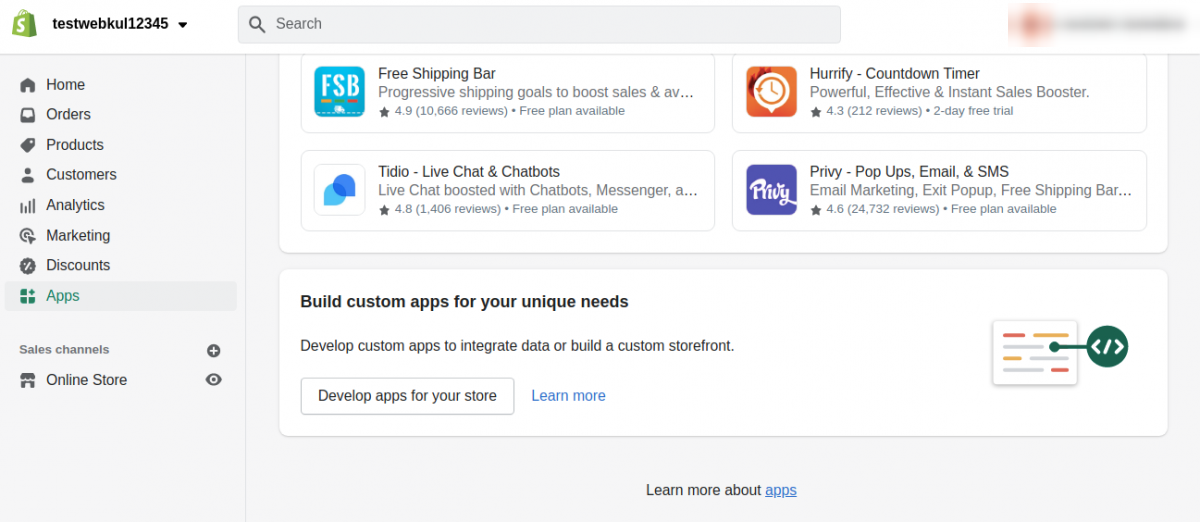Click the Home house icon
Screen dimensions: 1200x522
28,85
